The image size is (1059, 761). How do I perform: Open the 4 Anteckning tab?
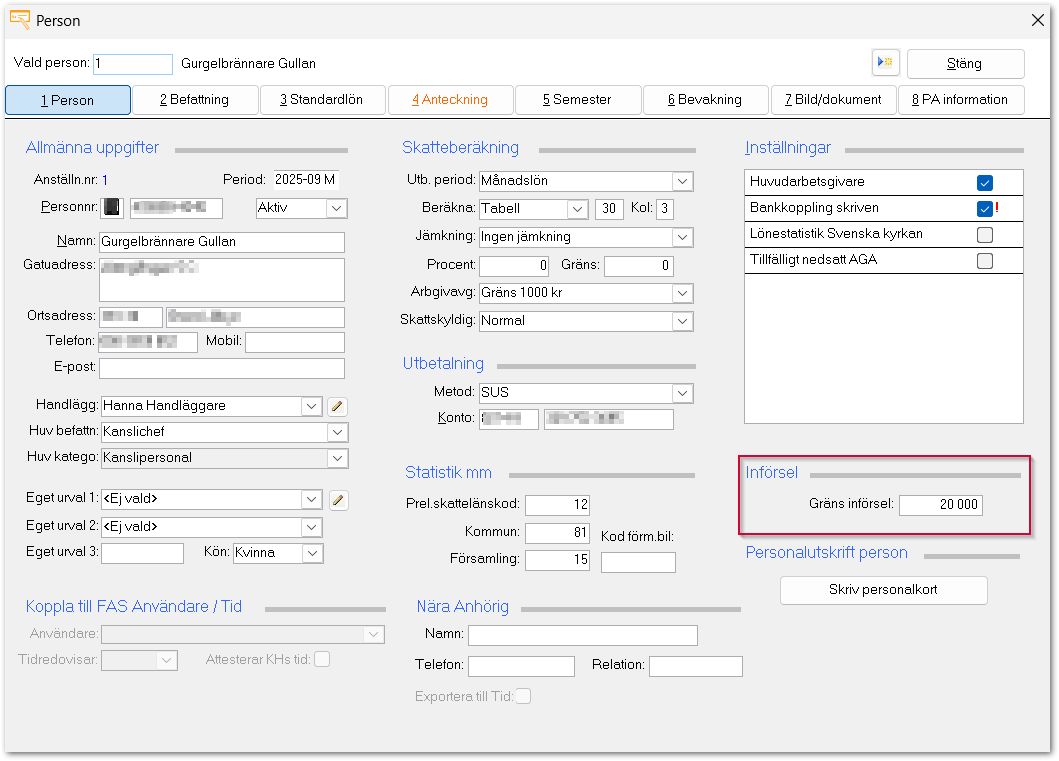point(450,100)
